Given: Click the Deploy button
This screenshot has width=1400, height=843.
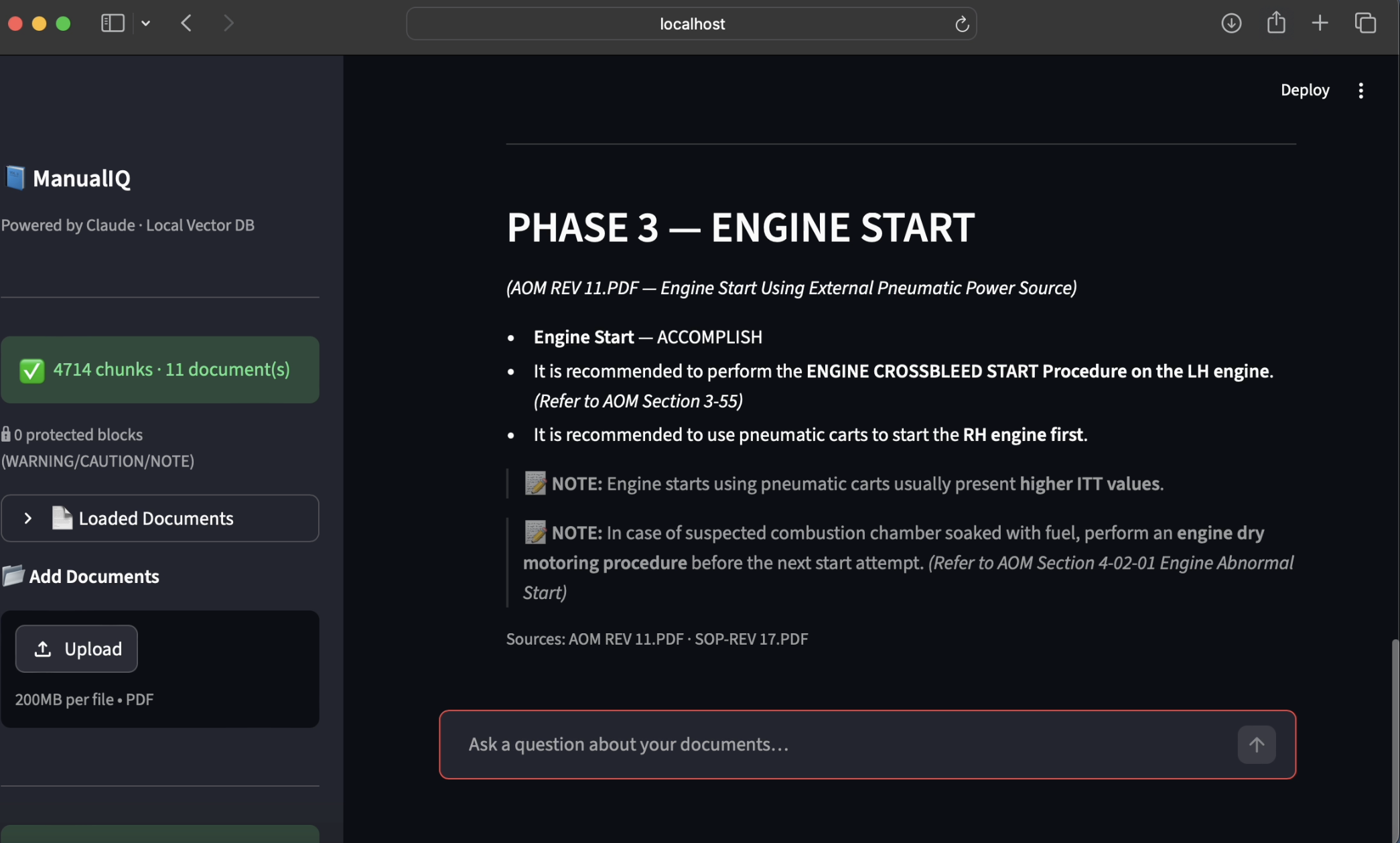Looking at the screenshot, I should [x=1304, y=90].
